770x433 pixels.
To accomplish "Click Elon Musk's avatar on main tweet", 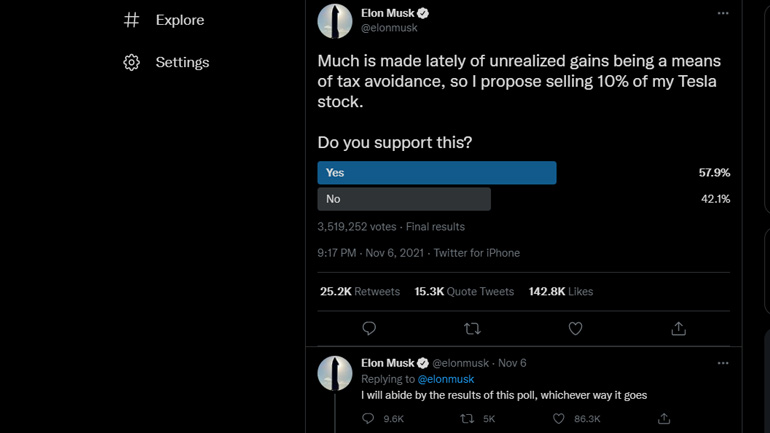I will pos(335,21).
